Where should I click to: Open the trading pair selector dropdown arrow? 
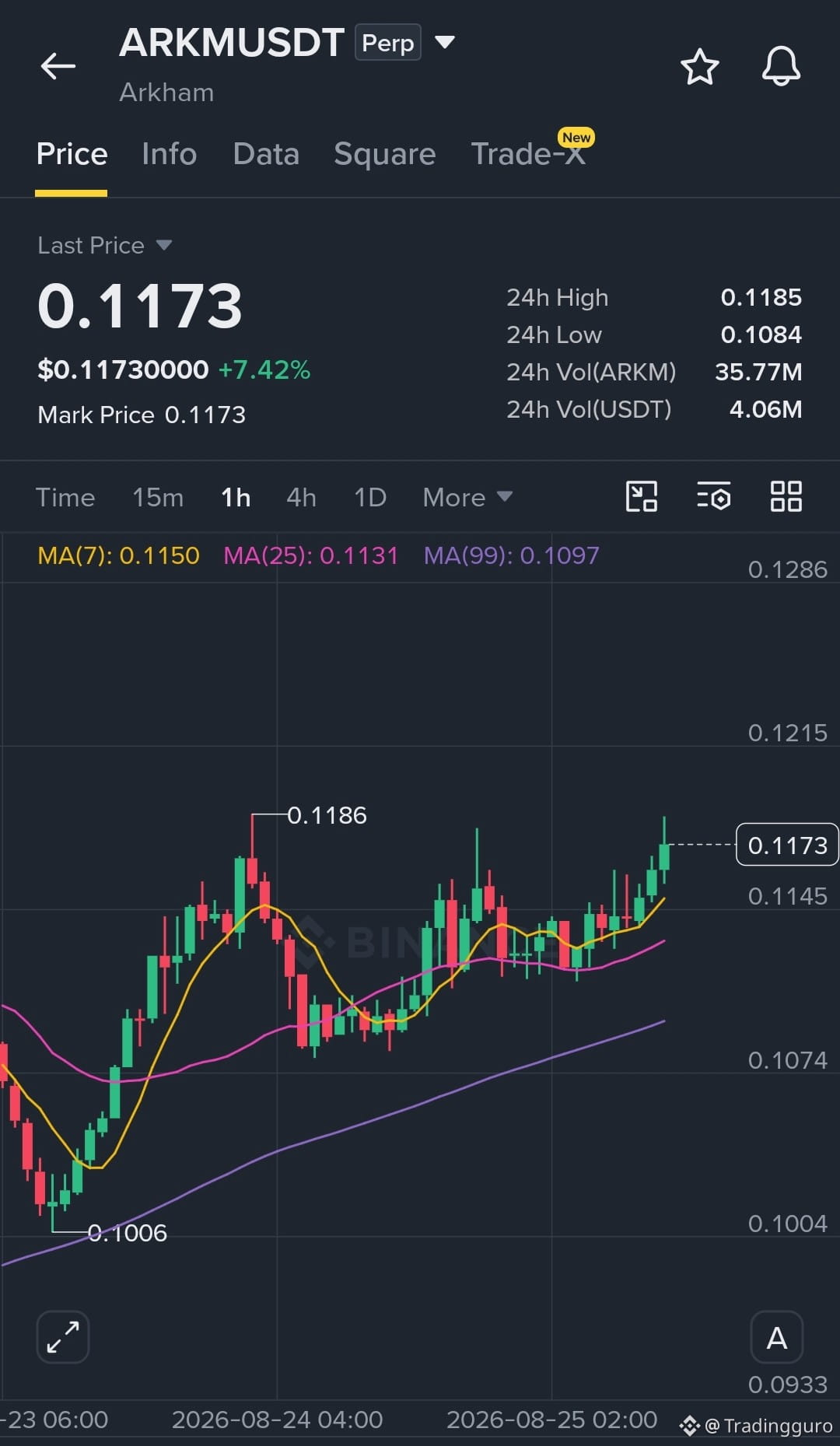pos(445,42)
